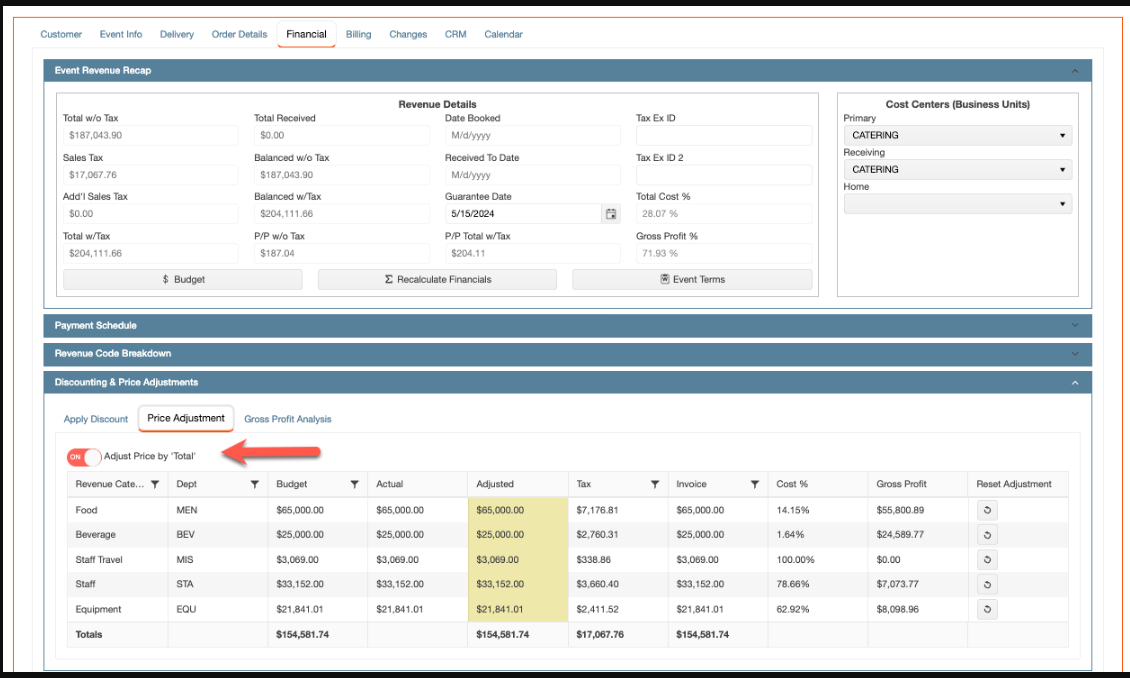Open the Guarantee Date calendar picker

pyautogui.click(x=610, y=214)
